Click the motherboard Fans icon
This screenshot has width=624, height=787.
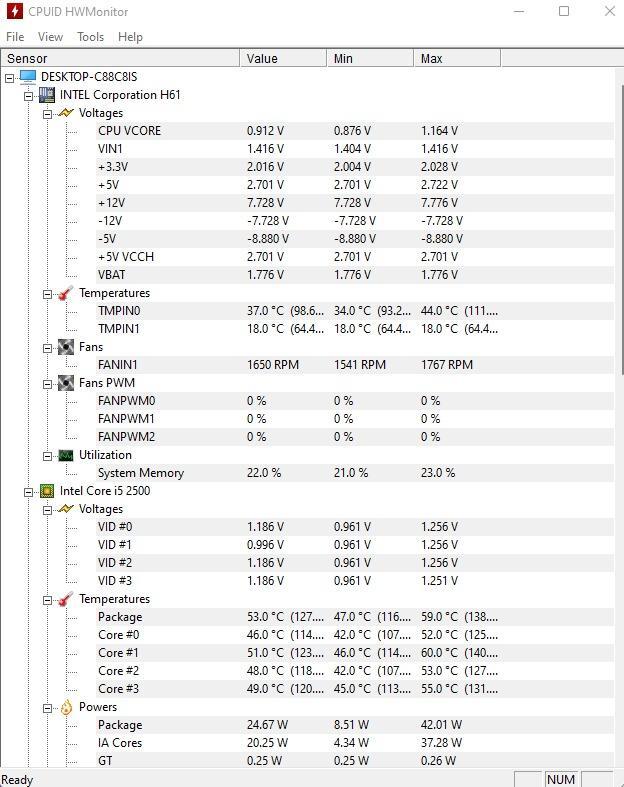(66, 347)
